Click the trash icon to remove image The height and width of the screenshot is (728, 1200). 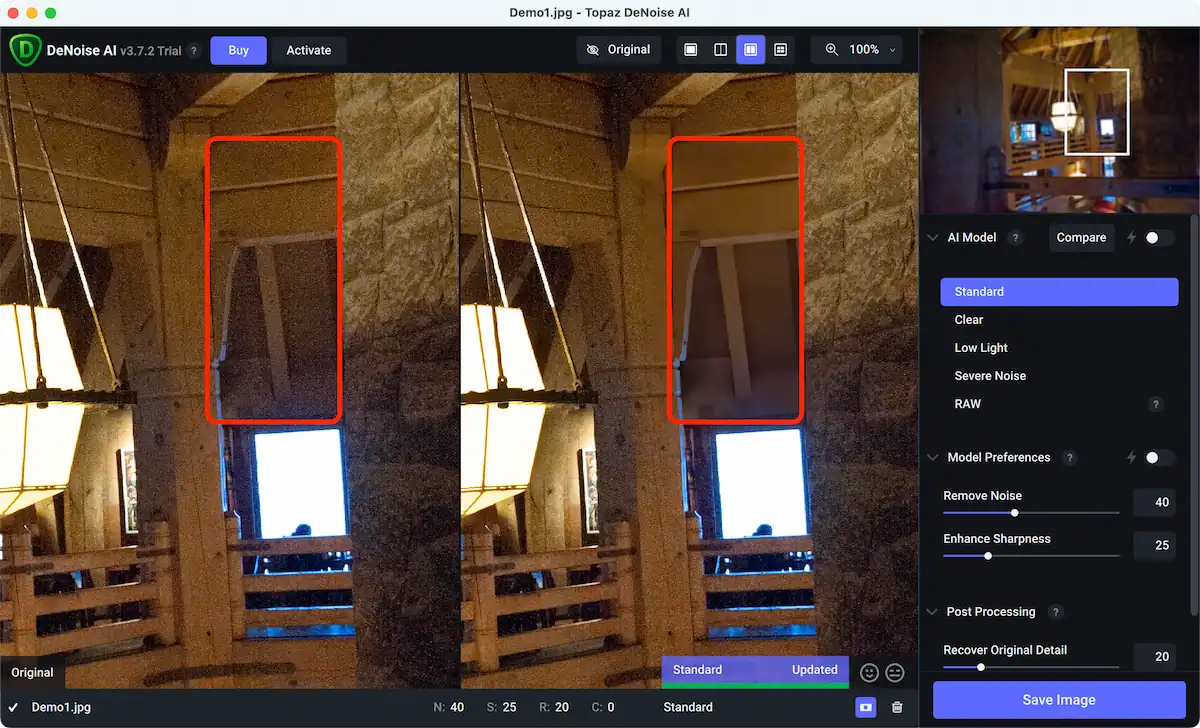click(897, 707)
